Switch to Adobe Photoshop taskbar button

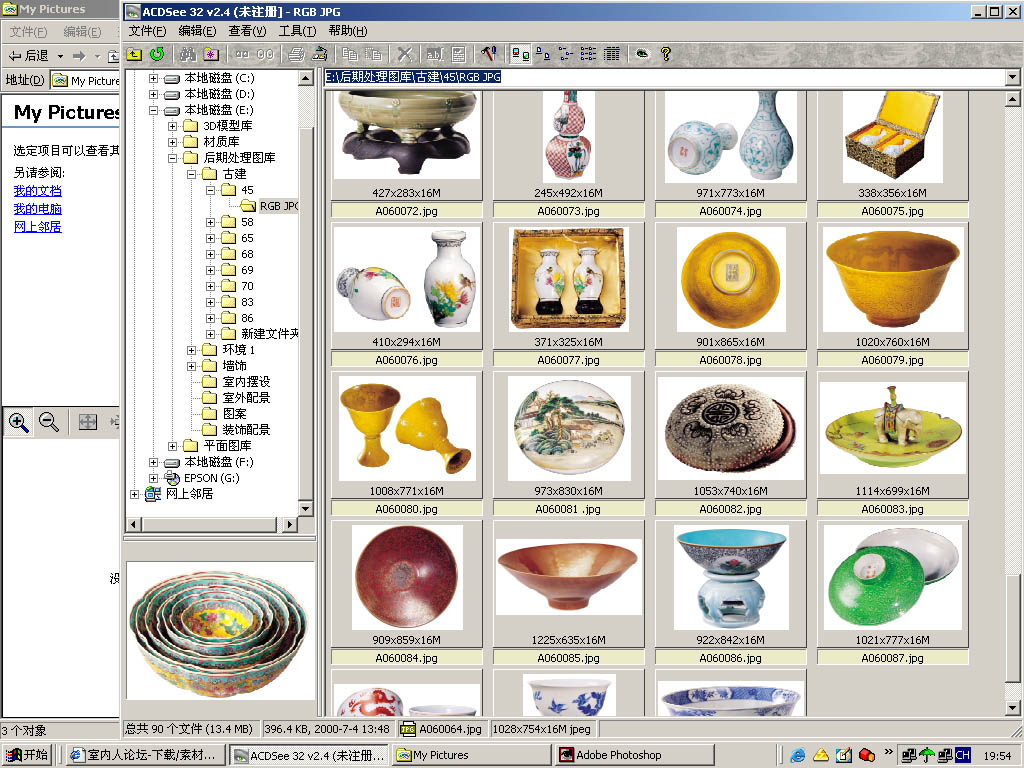pos(635,755)
